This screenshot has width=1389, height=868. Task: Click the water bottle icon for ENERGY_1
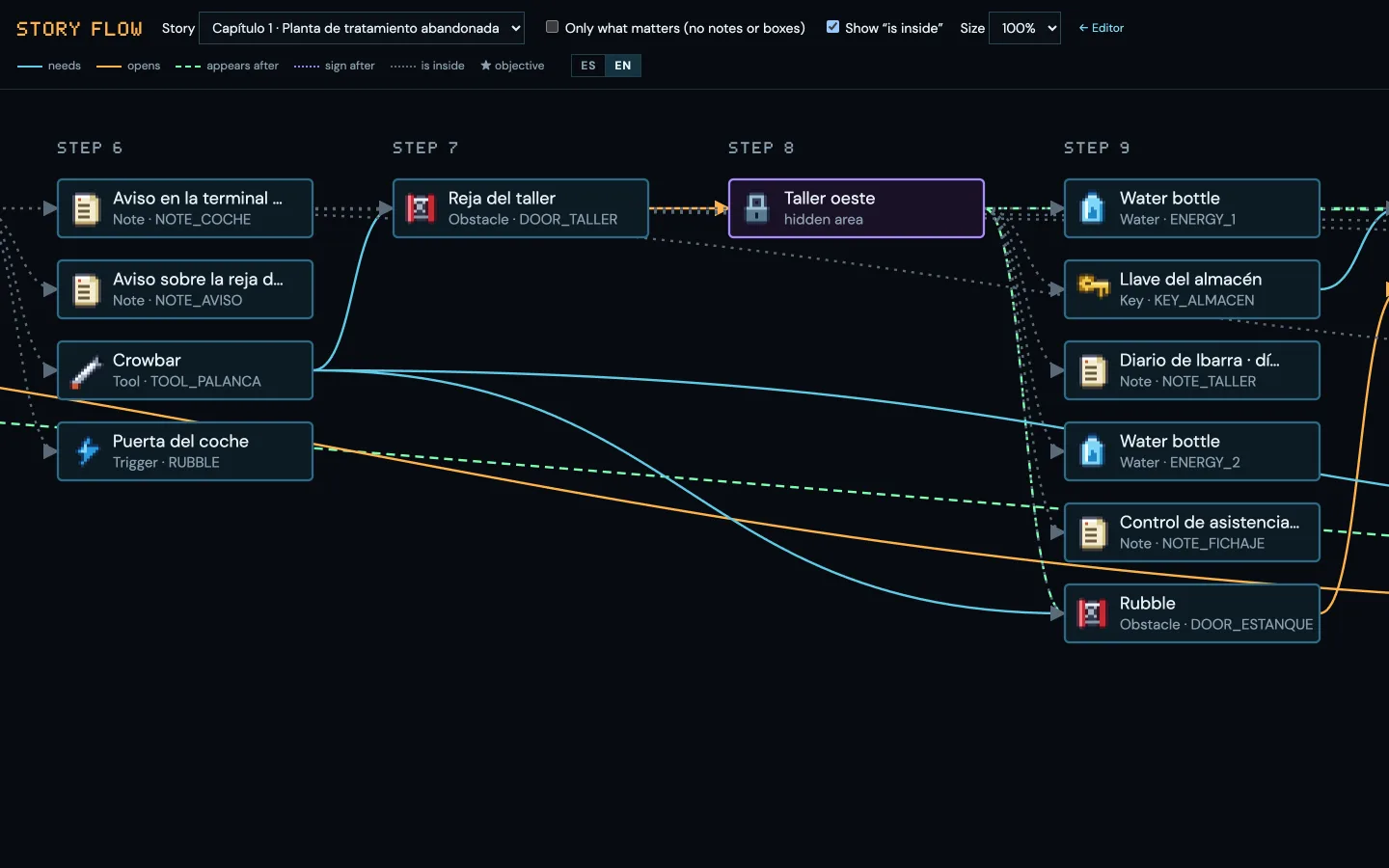1092,208
